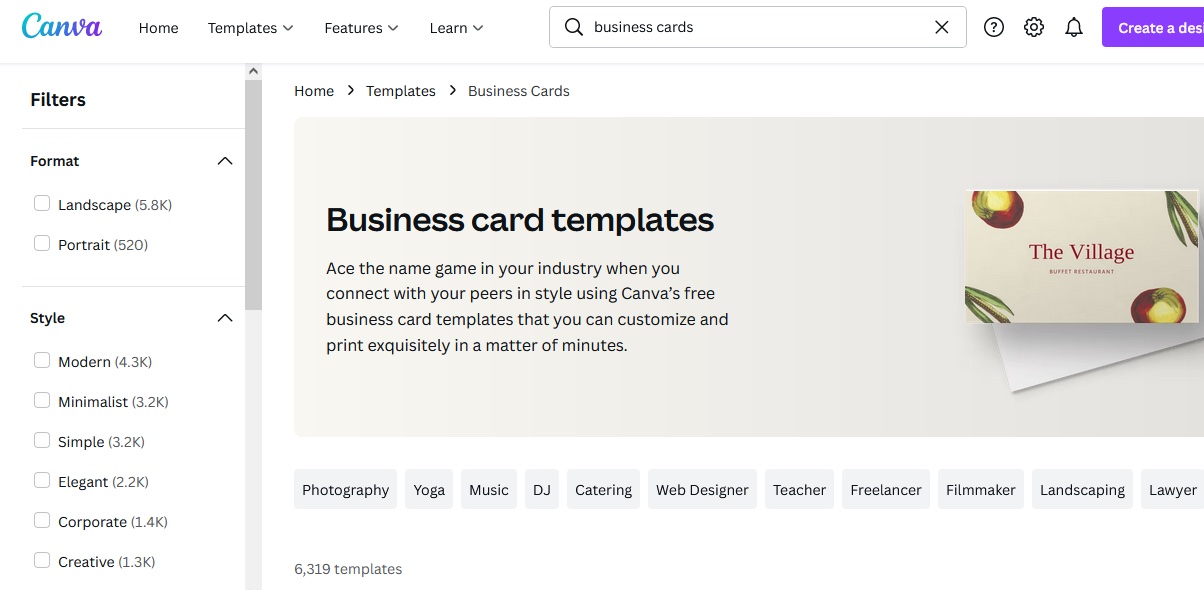The height and width of the screenshot is (590, 1204).
Task: Open the help icon
Action: click(x=993, y=26)
